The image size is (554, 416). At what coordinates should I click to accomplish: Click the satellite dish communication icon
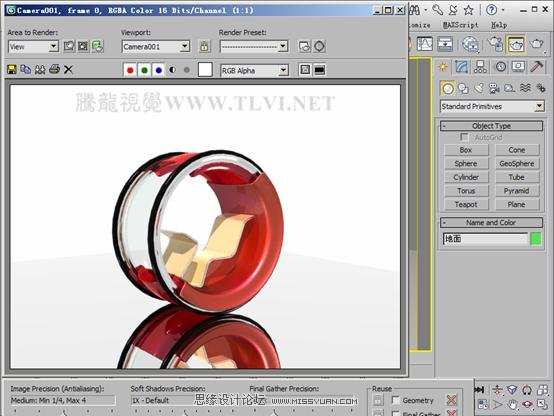pyautogui.click(x=453, y=10)
